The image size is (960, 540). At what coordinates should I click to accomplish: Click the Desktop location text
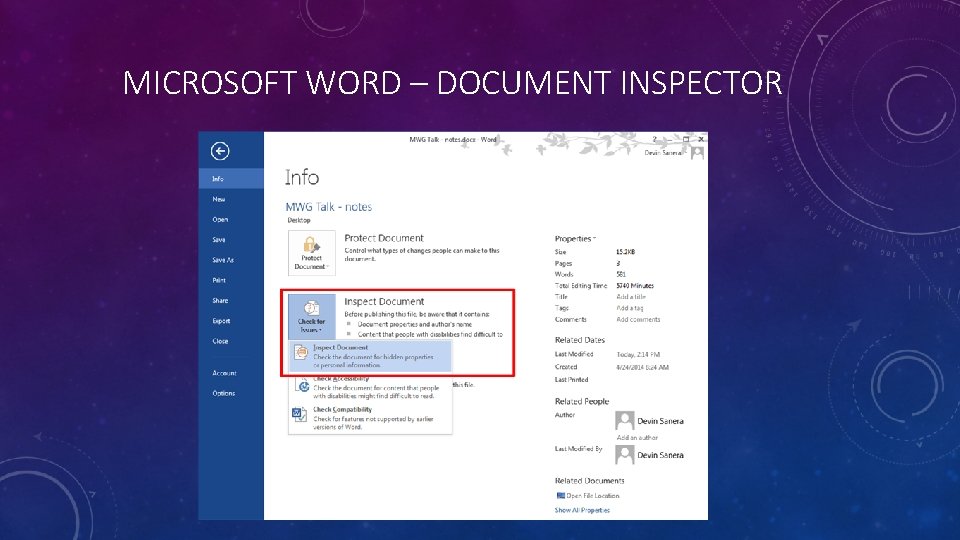pos(299,220)
